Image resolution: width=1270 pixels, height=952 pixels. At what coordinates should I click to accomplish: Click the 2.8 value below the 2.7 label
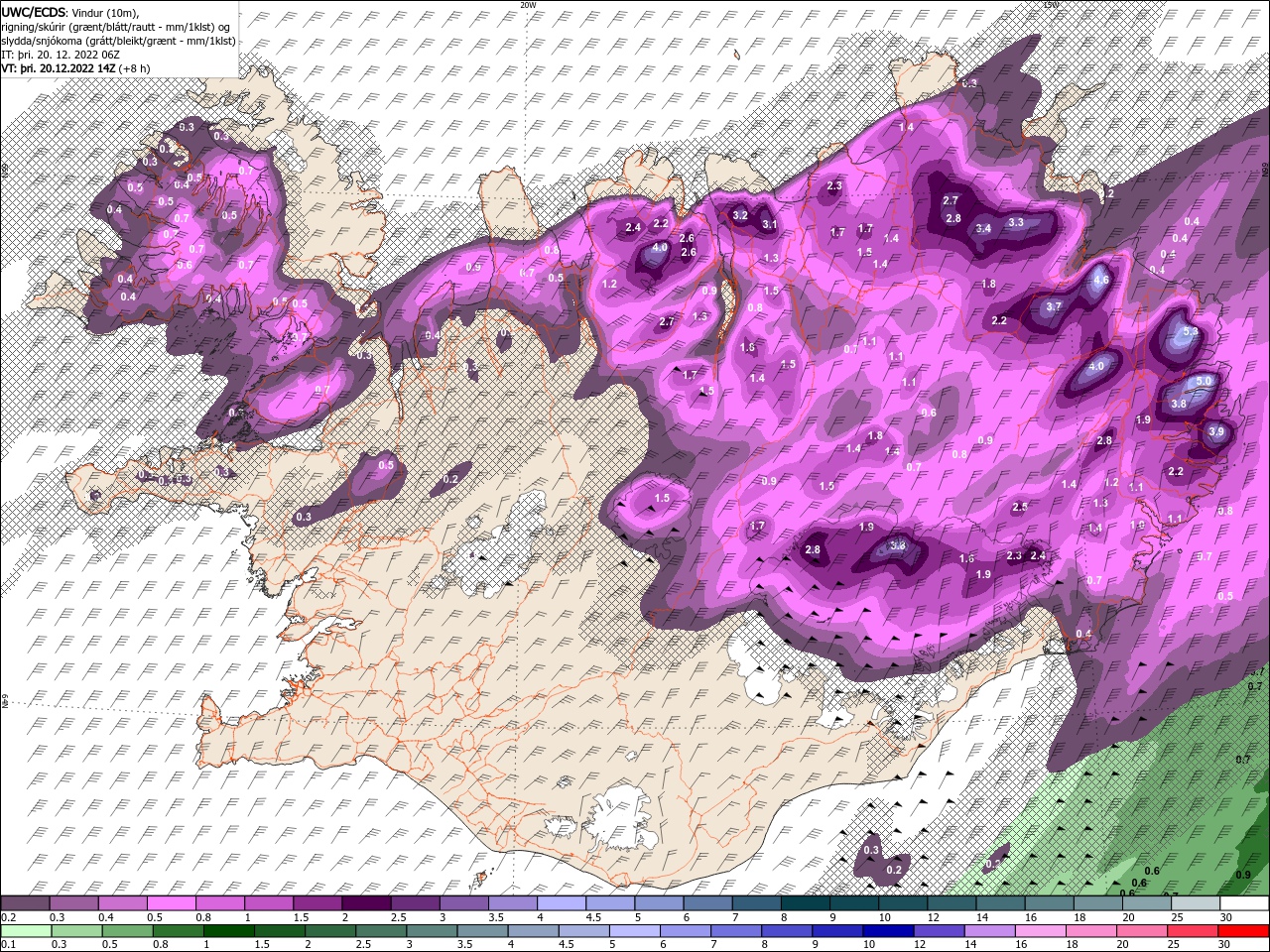953,218
